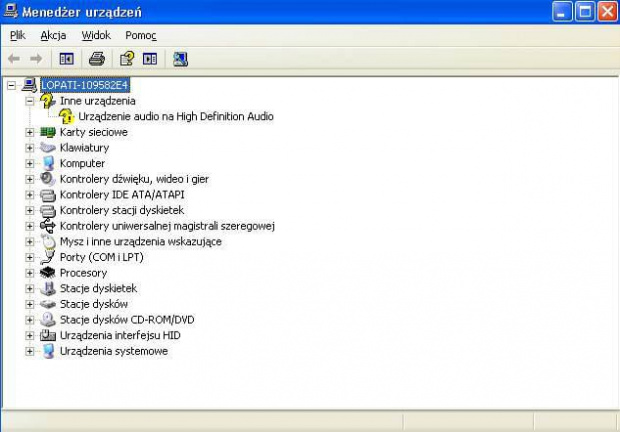Click the scan for hardware changes icon
Viewport: 620px width, 432px height.
(x=180, y=59)
